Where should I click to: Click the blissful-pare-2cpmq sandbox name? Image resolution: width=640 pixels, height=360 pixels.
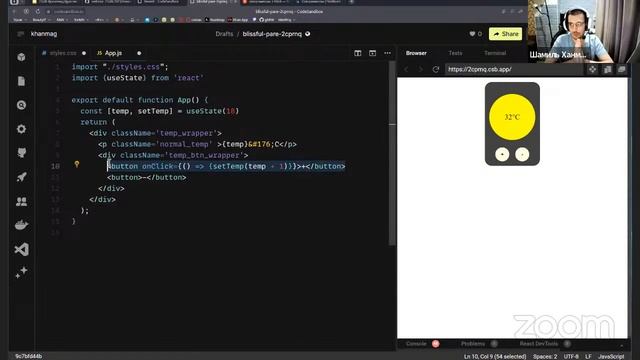pos(272,34)
